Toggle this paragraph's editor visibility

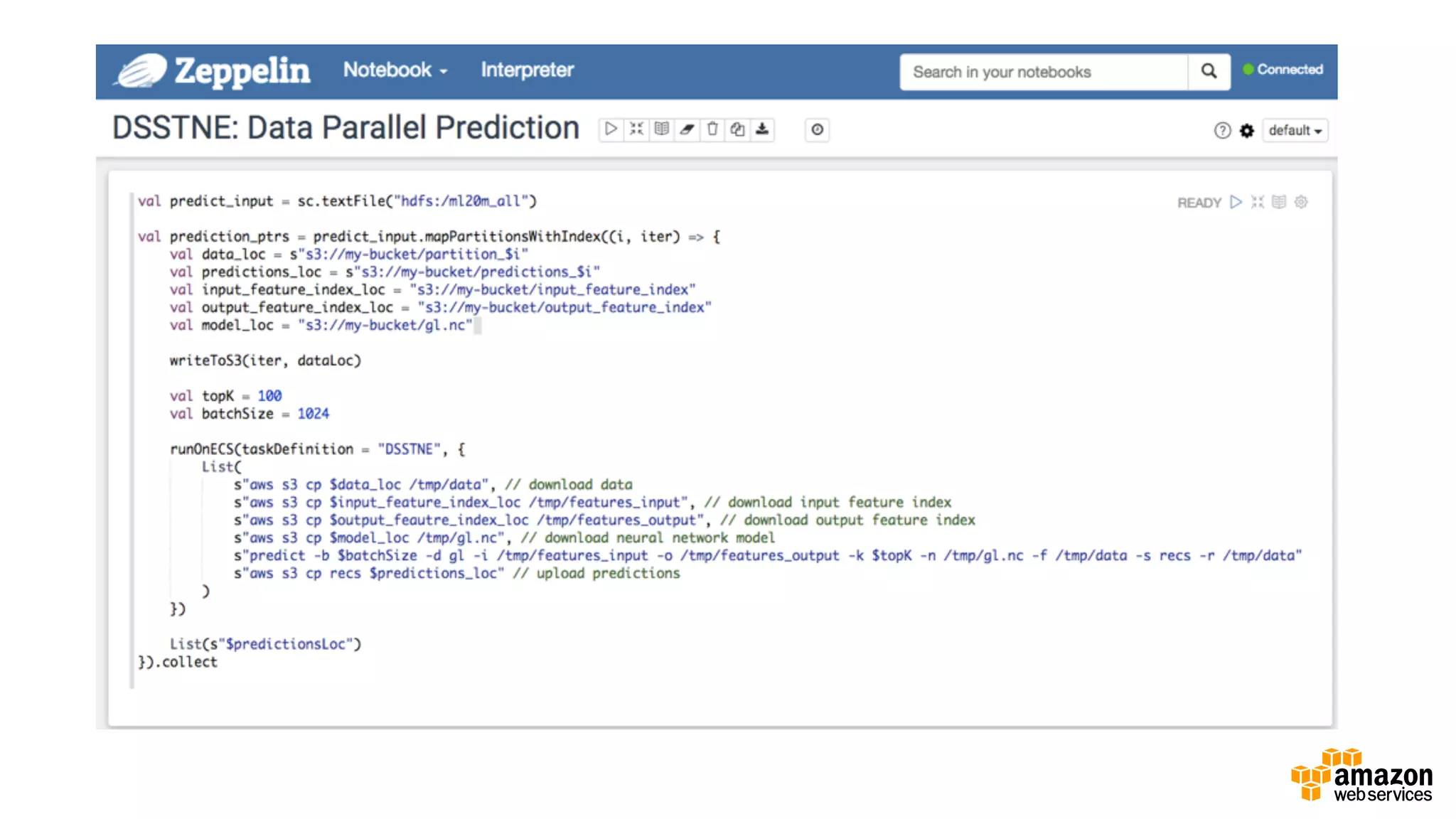[1258, 203]
